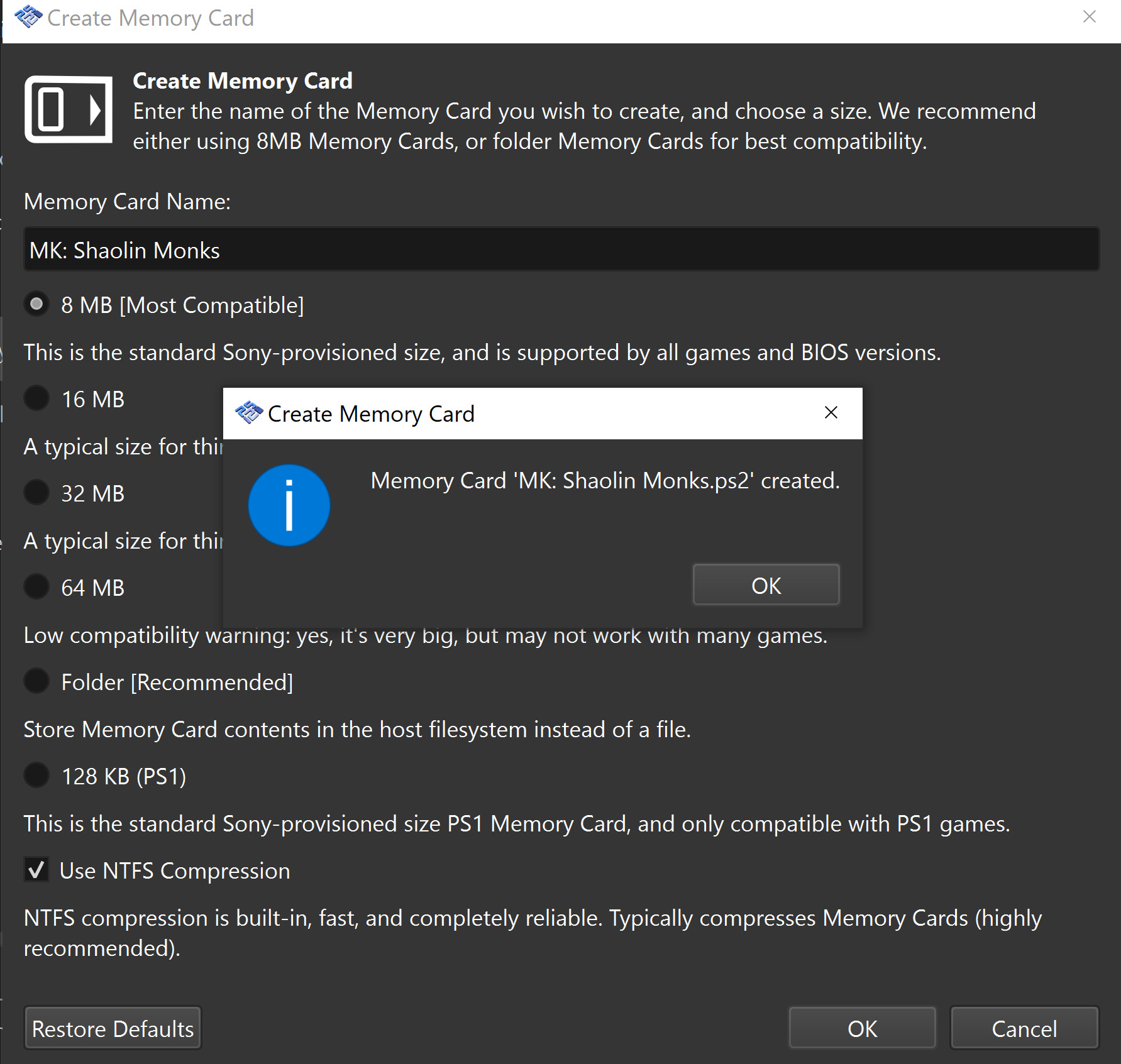Select the Folder [Recommended] option
The width and height of the screenshot is (1121, 1064).
(x=36, y=681)
